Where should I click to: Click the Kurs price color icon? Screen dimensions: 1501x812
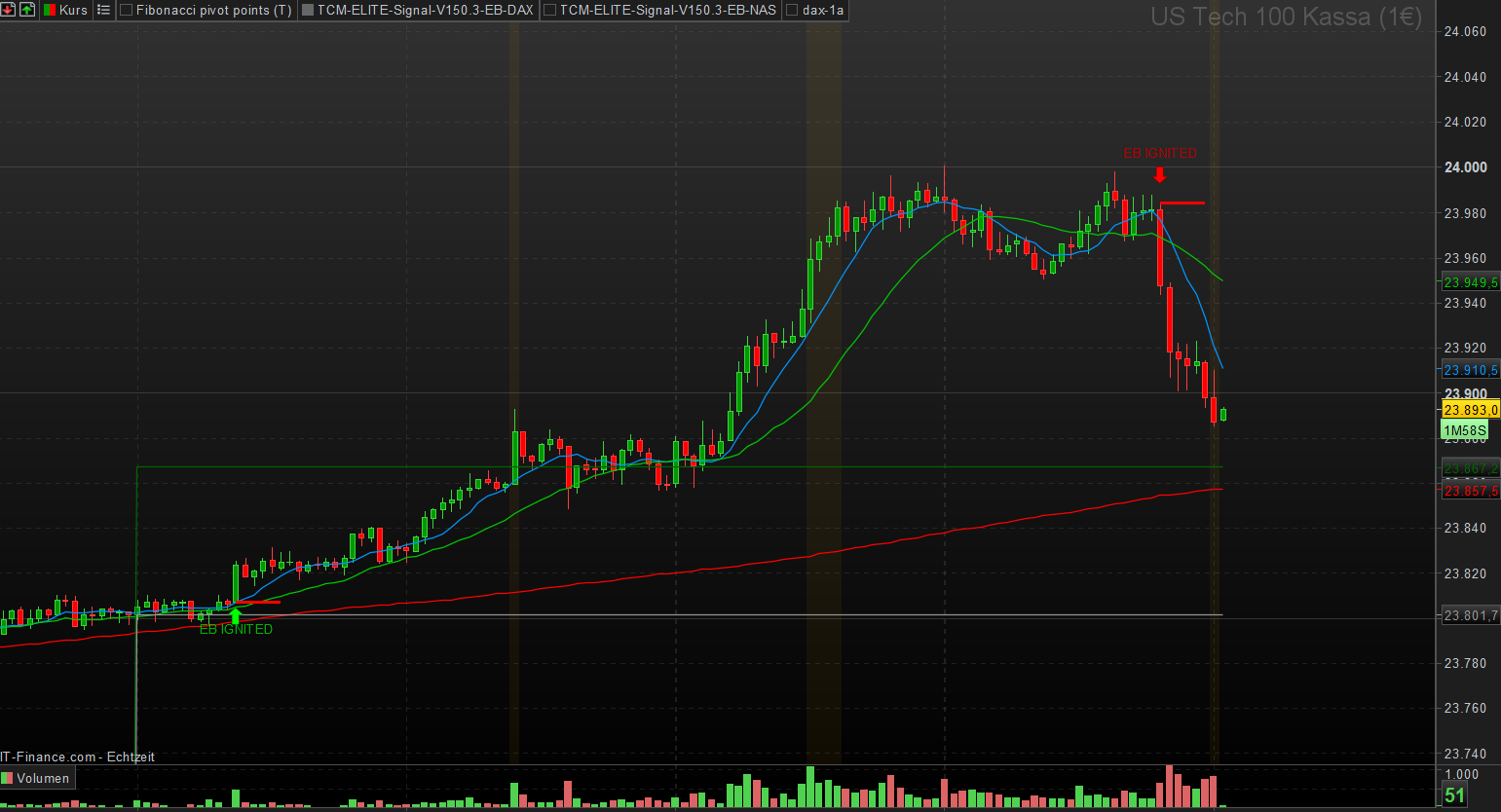tap(50, 10)
